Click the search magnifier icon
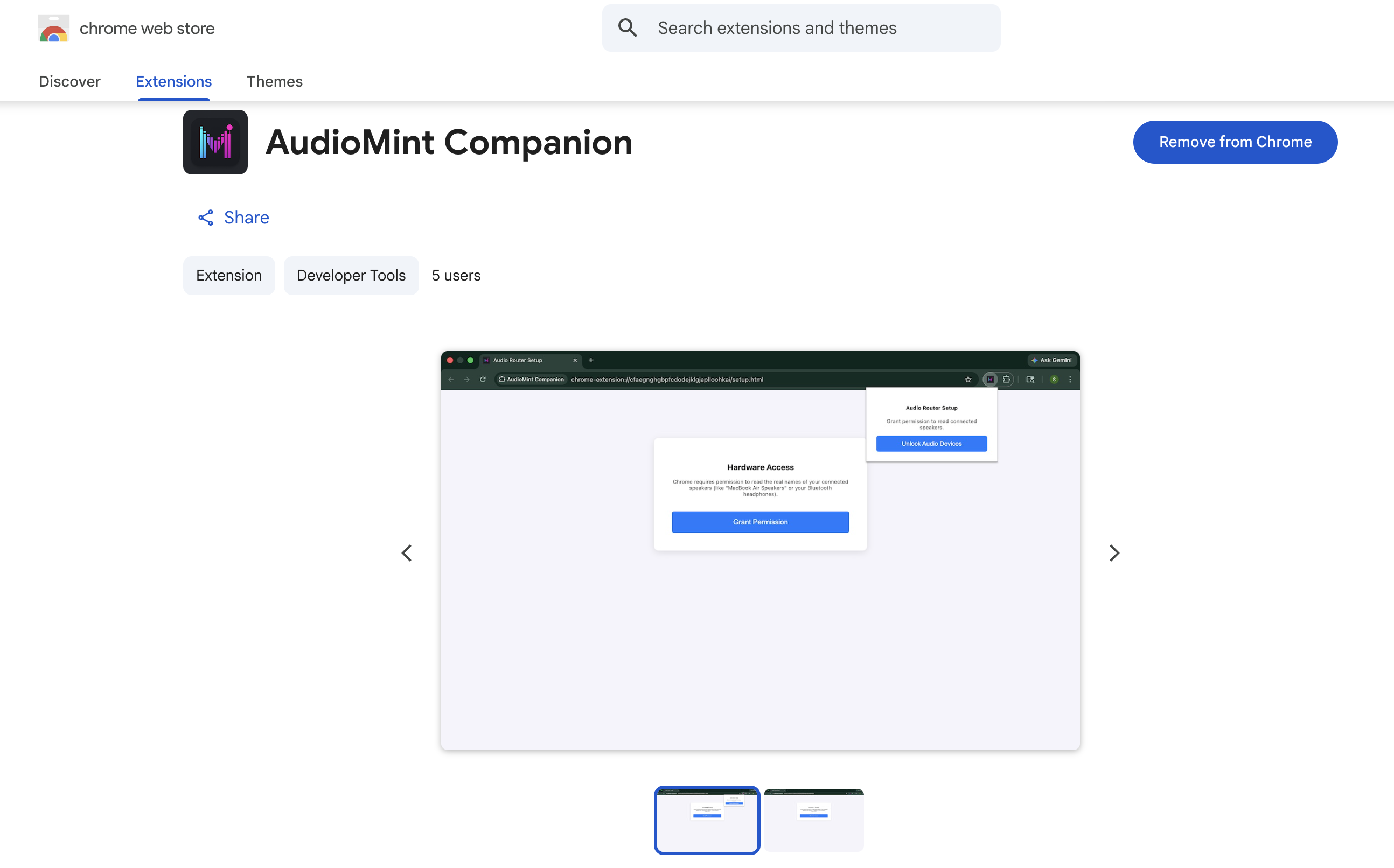This screenshot has height=868, width=1394. (x=628, y=27)
